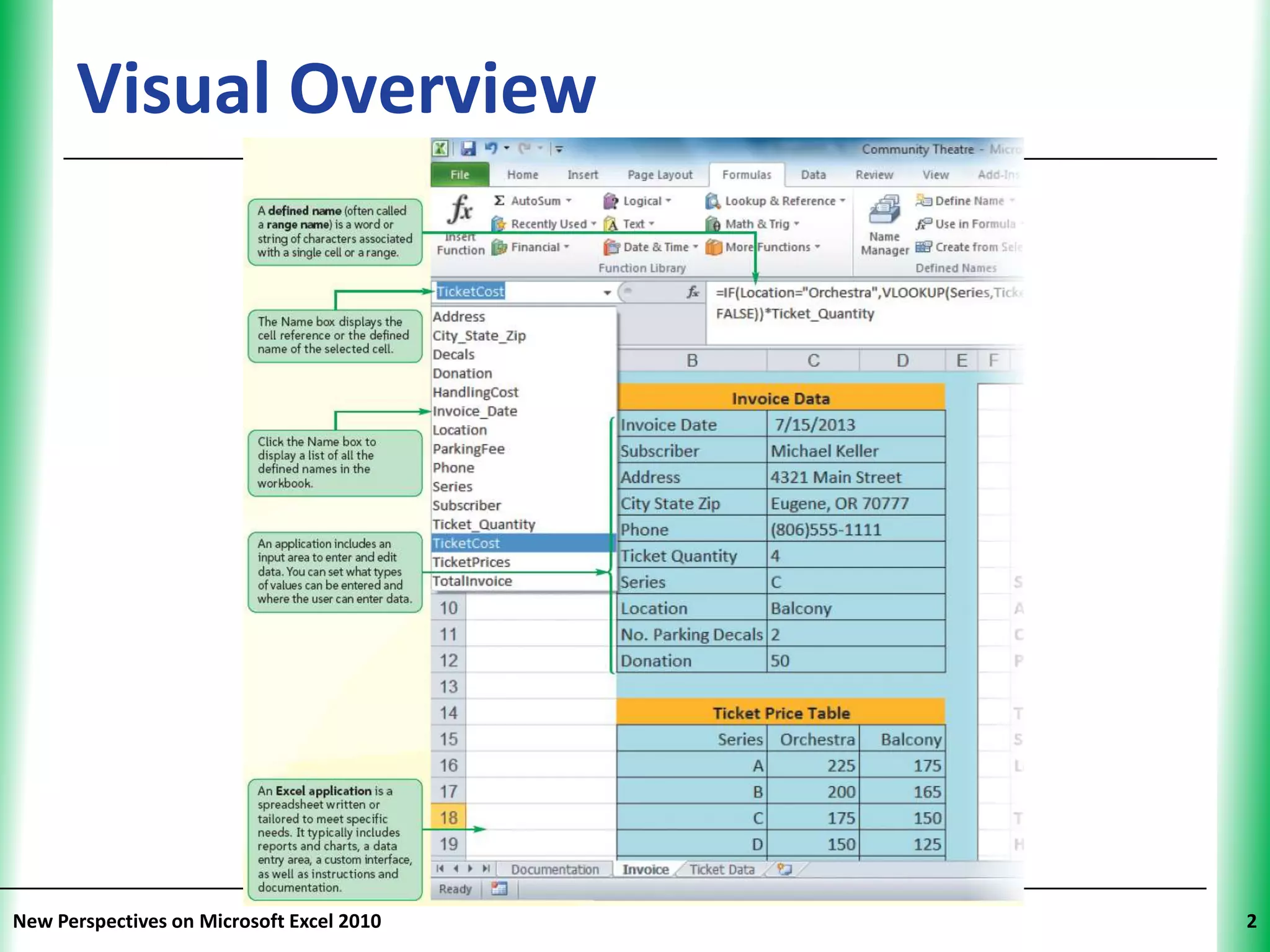Image resolution: width=1270 pixels, height=952 pixels.
Task: Open the Recently Used functions icon
Action: (499, 224)
